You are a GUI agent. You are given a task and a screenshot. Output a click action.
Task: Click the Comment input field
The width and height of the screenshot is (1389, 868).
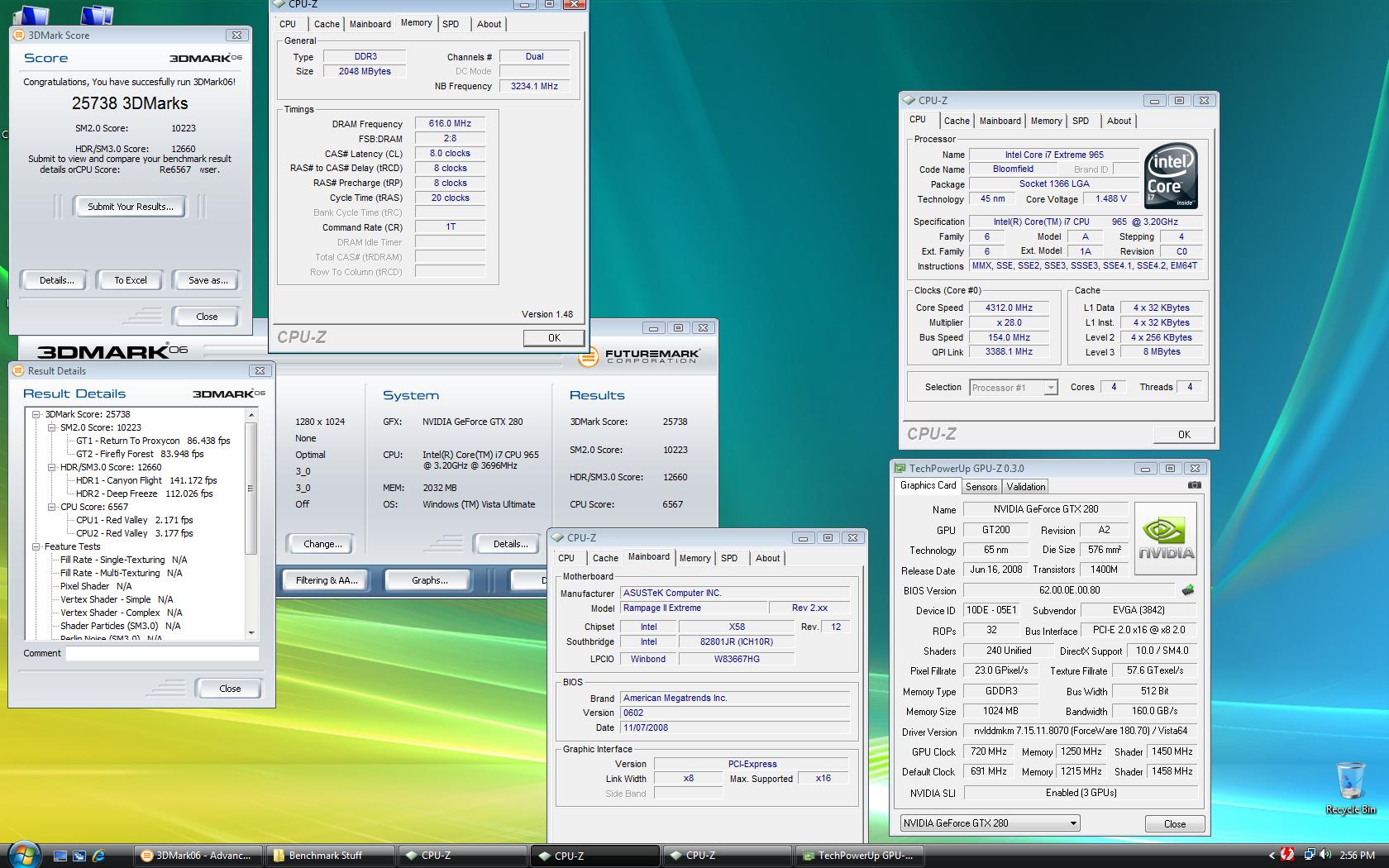[x=162, y=653]
